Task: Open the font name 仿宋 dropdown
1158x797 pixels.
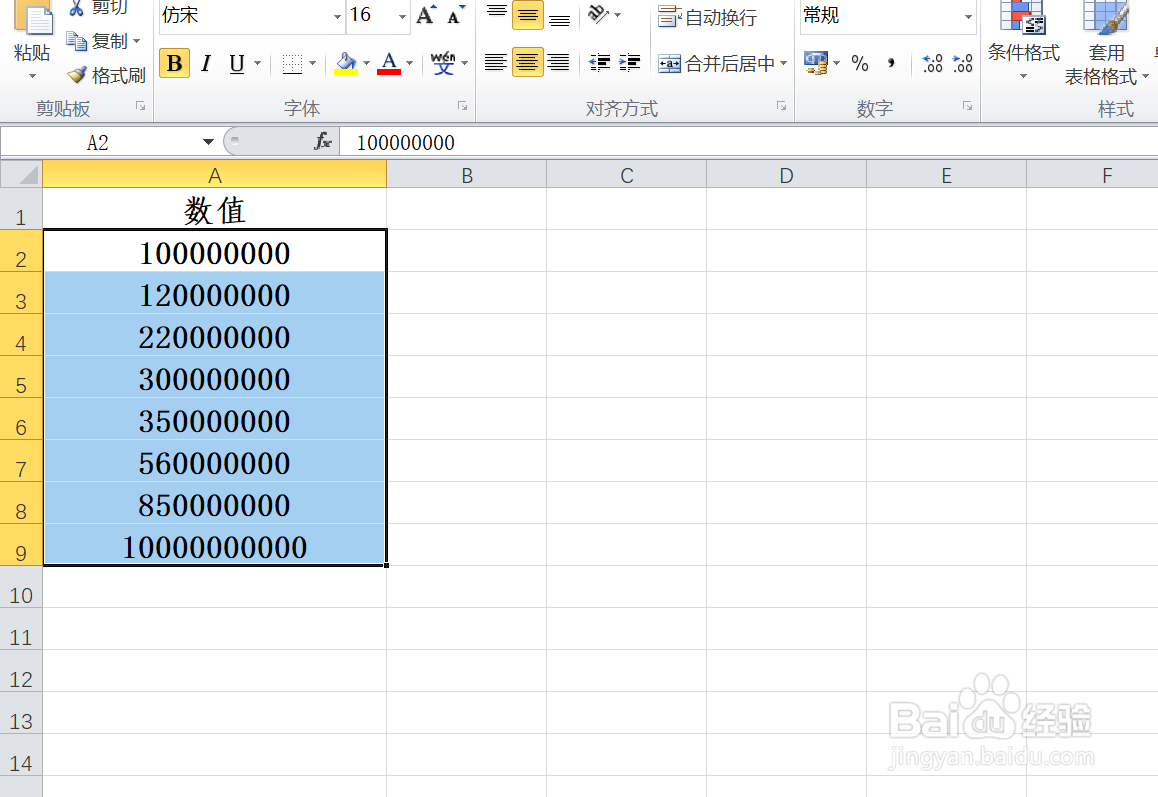Action: [337, 16]
